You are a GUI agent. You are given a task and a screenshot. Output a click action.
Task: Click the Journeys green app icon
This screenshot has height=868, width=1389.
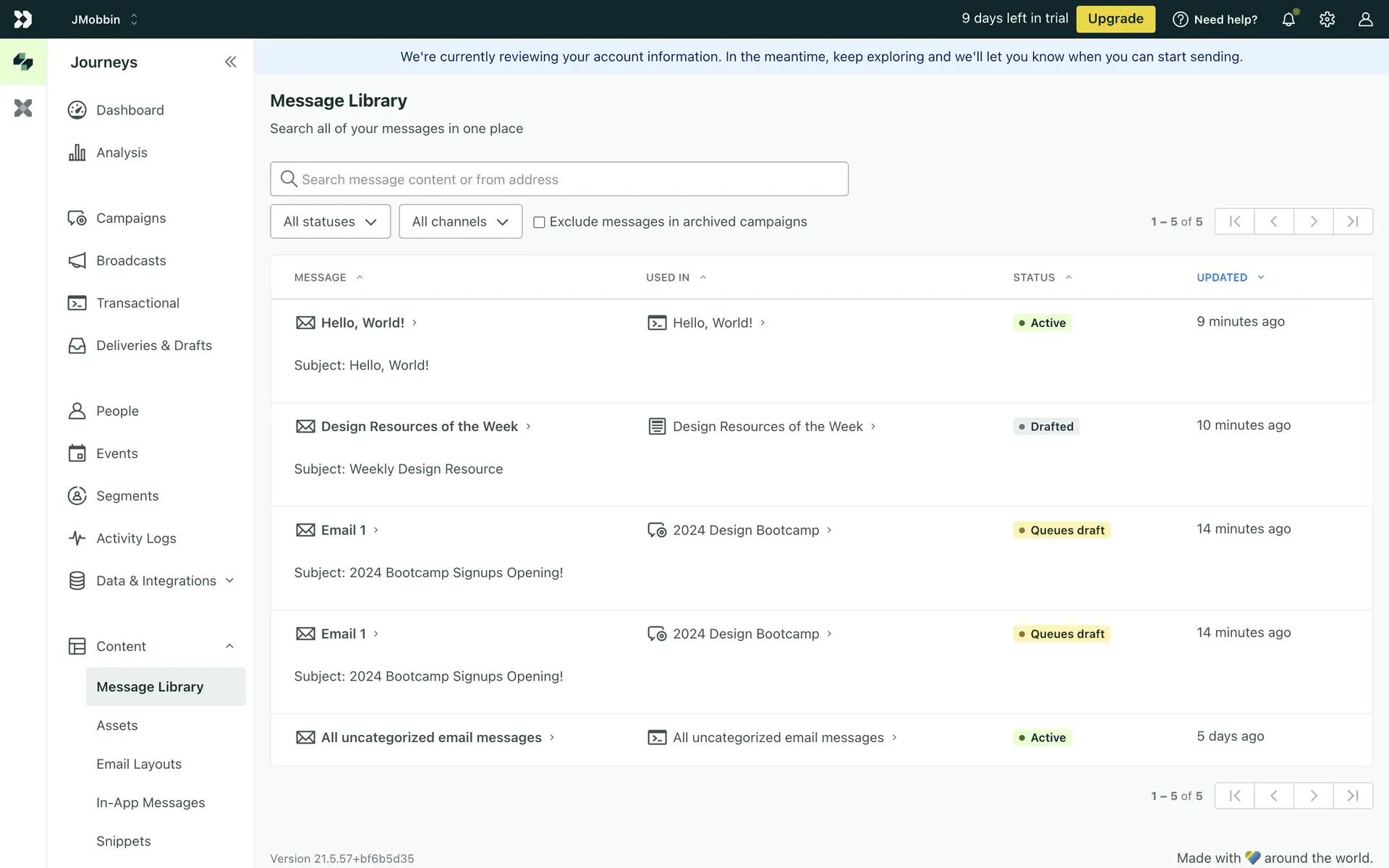point(23,62)
